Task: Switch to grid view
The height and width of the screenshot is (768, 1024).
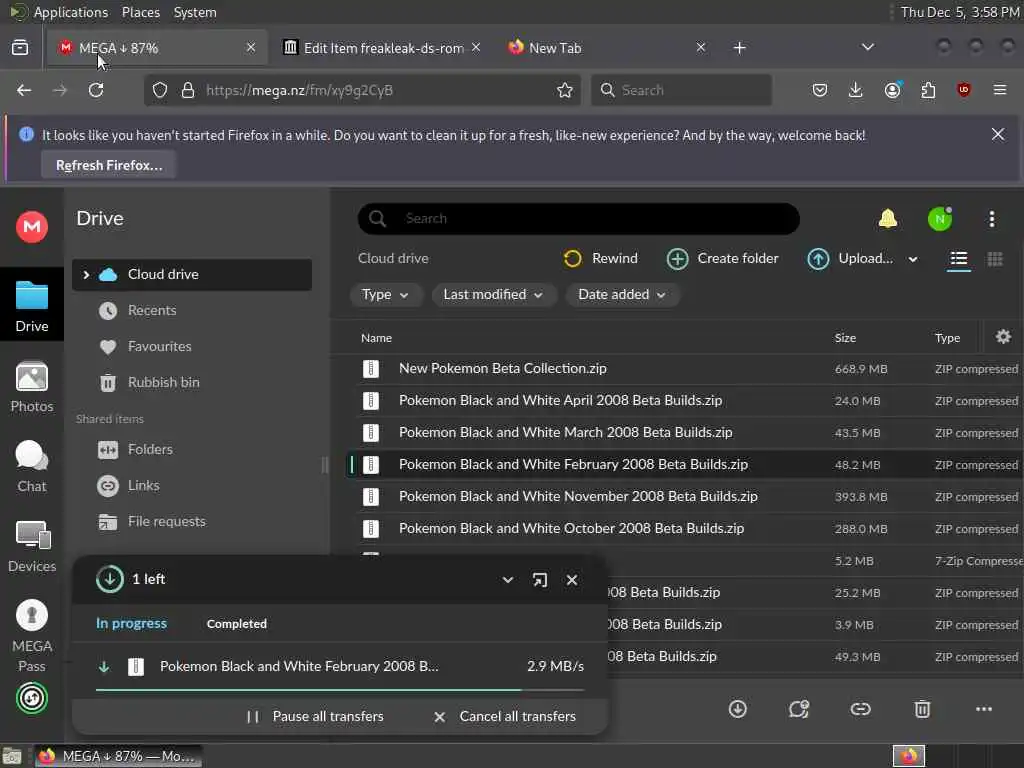Action: coord(995,259)
